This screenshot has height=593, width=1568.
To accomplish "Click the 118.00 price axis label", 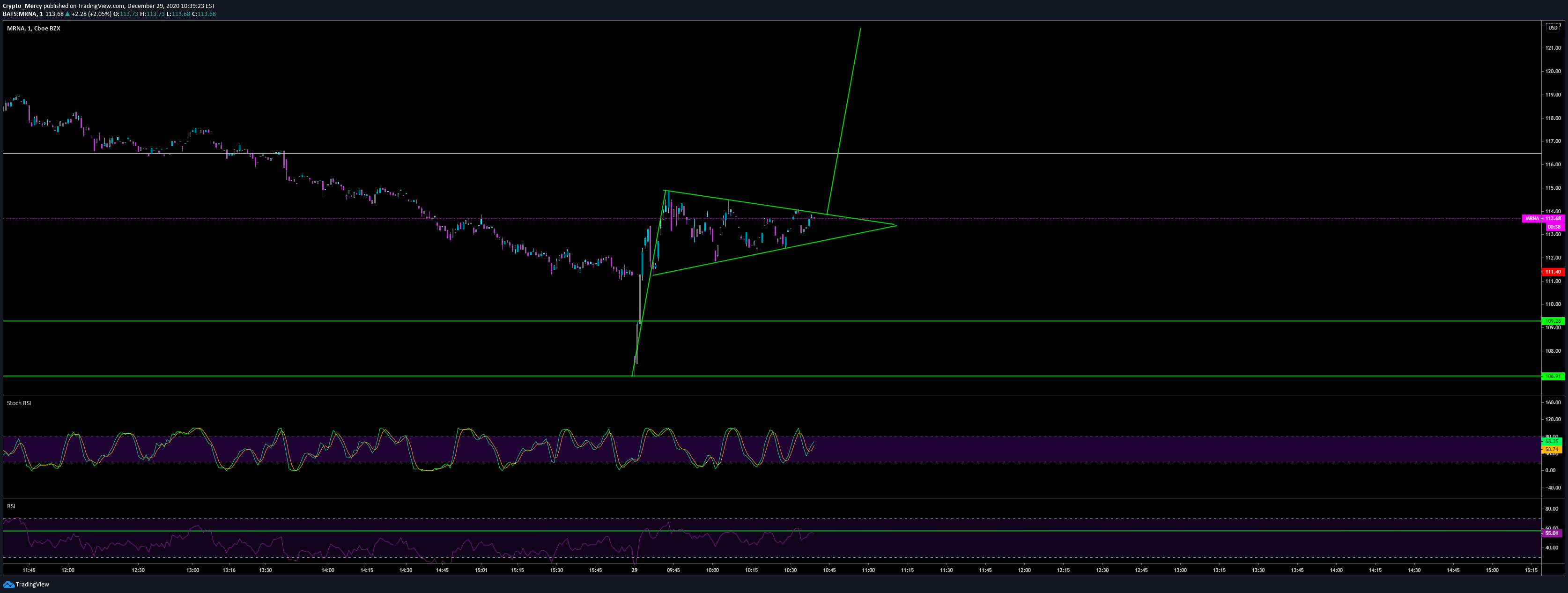I will (1553, 118).
